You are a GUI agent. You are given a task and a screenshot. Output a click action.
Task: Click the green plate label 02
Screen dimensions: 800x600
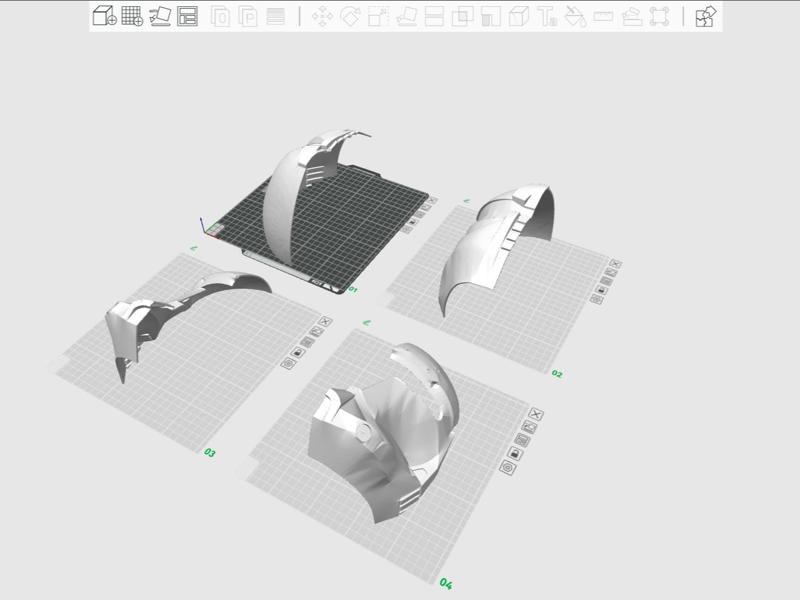tap(557, 374)
